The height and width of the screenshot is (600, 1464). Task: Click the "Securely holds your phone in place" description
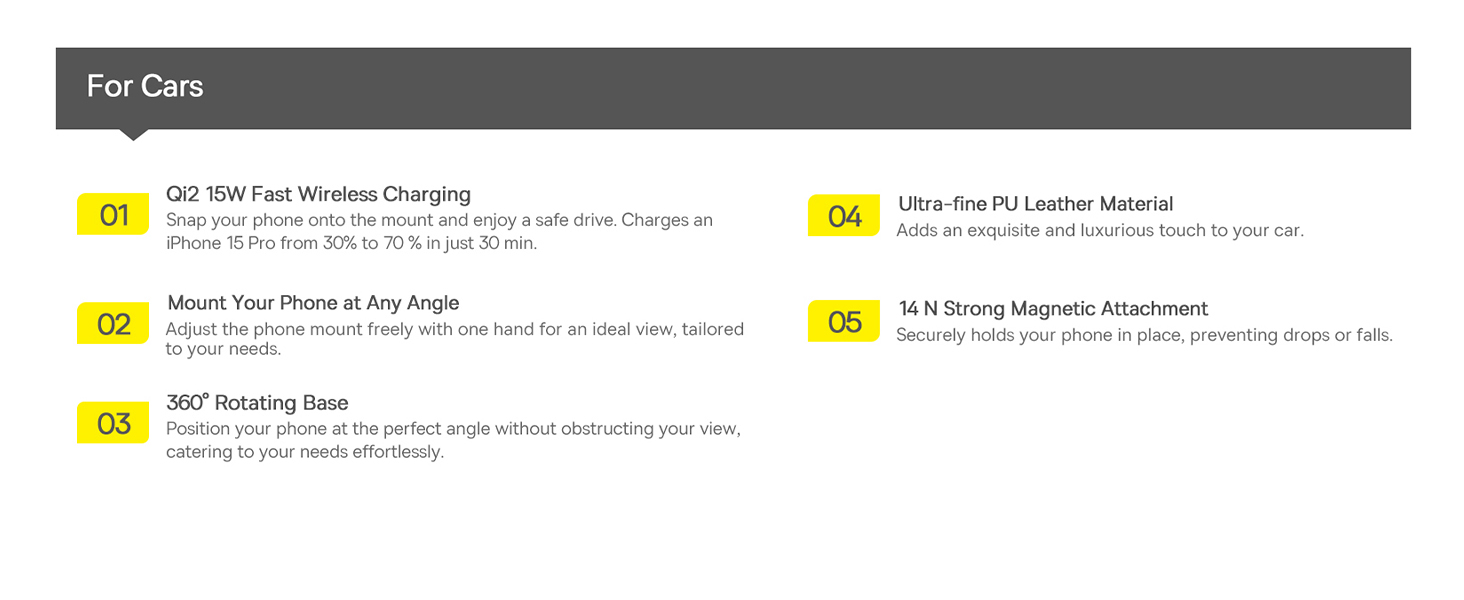1144,335
